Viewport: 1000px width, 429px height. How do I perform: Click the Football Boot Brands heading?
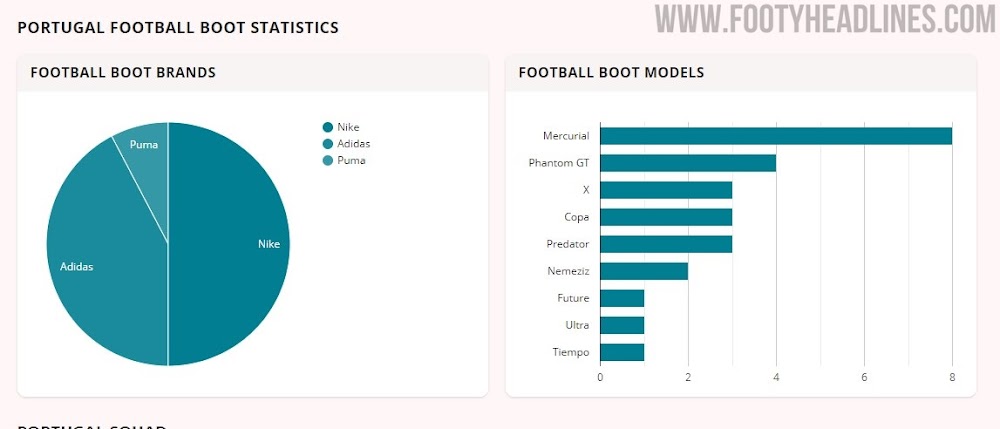tap(123, 73)
